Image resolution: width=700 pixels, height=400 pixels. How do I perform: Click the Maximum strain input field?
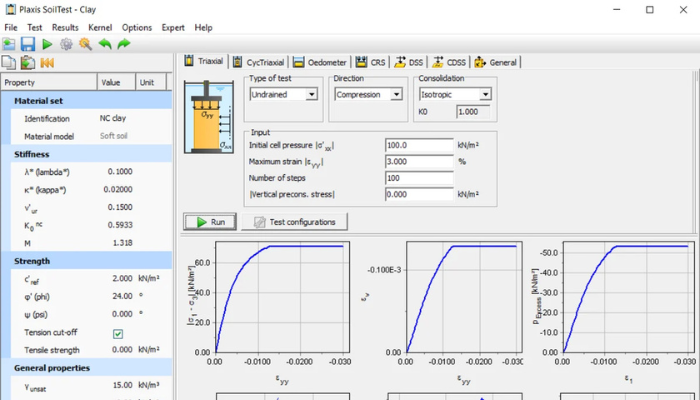pyautogui.click(x=419, y=162)
